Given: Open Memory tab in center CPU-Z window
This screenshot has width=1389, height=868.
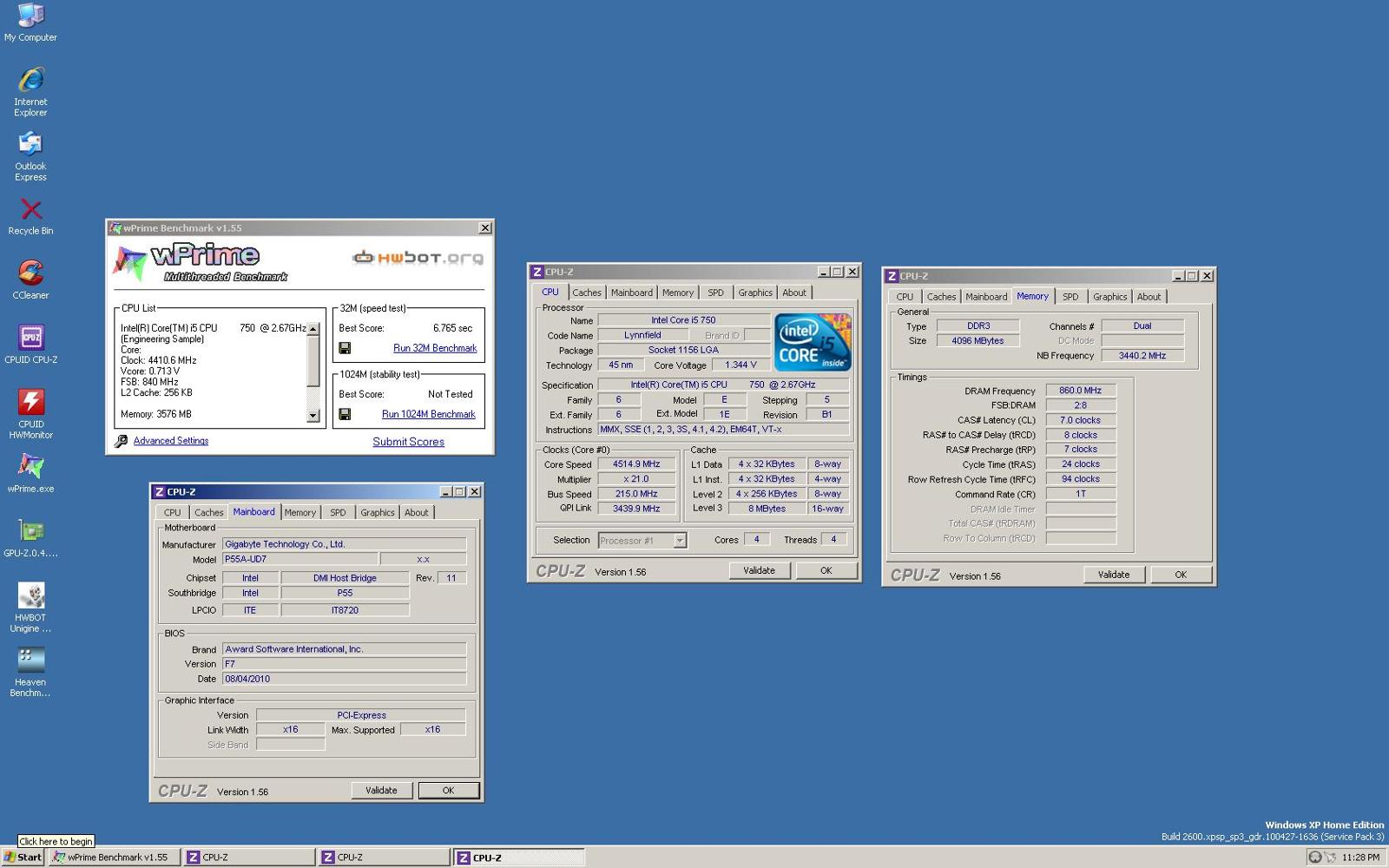Looking at the screenshot, I should click(678, 293).
